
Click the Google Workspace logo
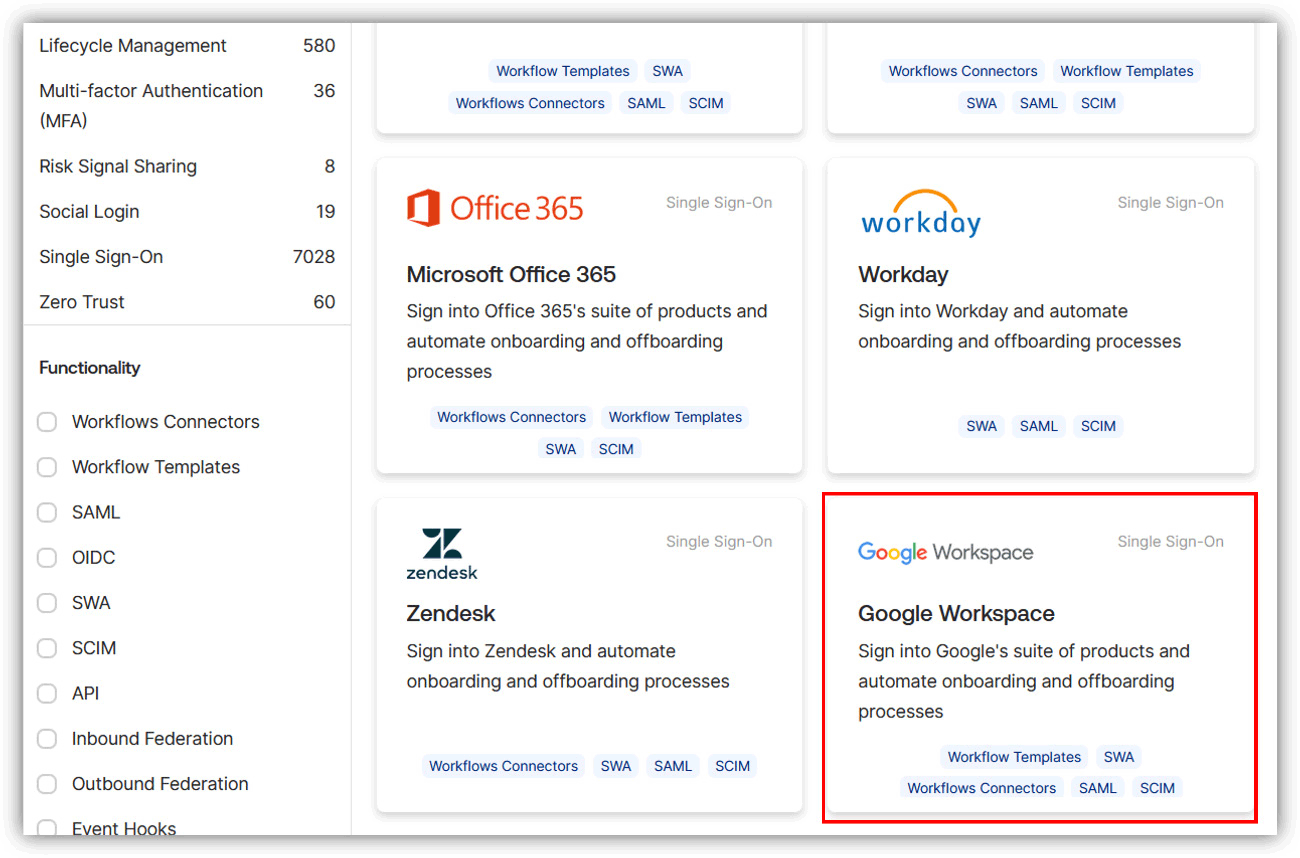(x=945, y=552)
